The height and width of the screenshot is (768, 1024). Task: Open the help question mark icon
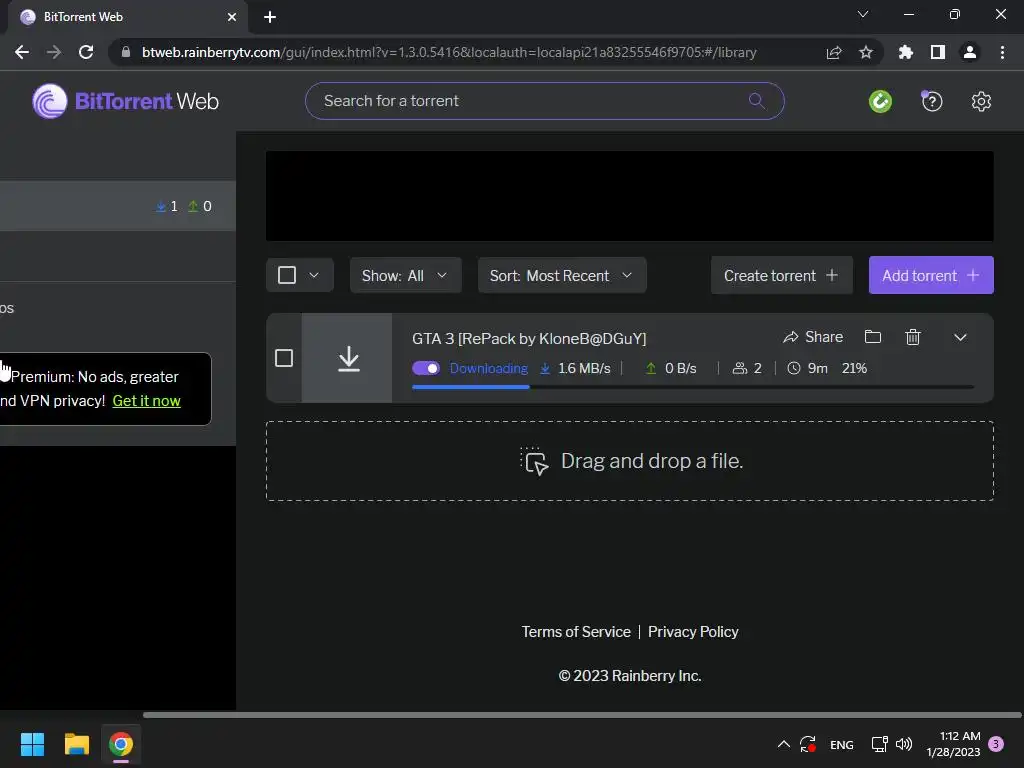[931, 101]
